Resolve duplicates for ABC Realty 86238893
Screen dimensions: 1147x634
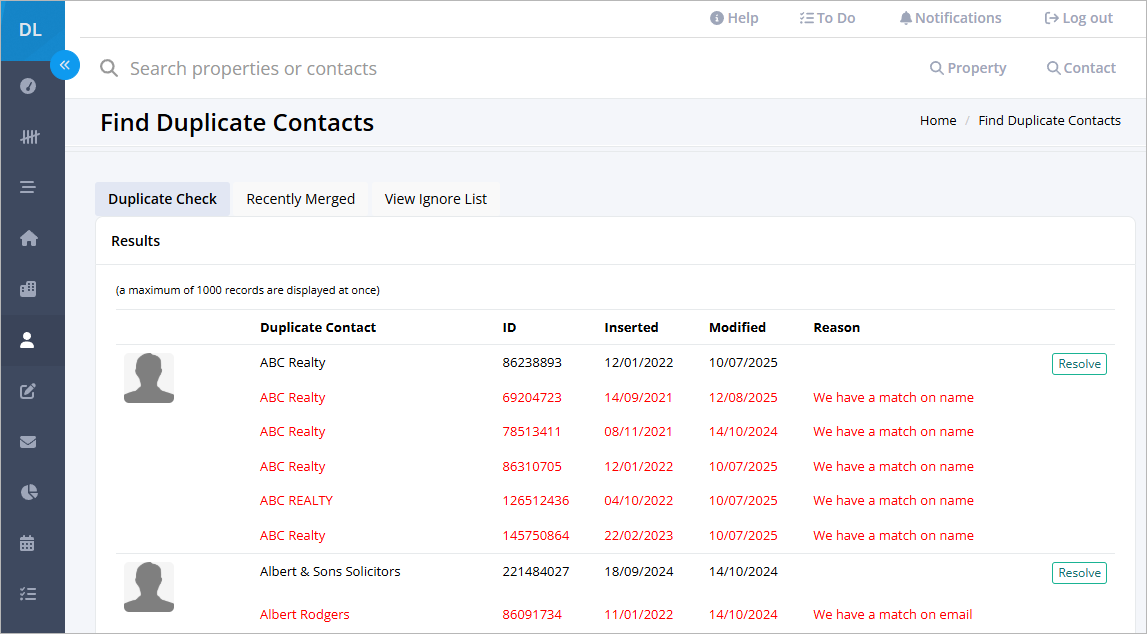[1079, 364]
